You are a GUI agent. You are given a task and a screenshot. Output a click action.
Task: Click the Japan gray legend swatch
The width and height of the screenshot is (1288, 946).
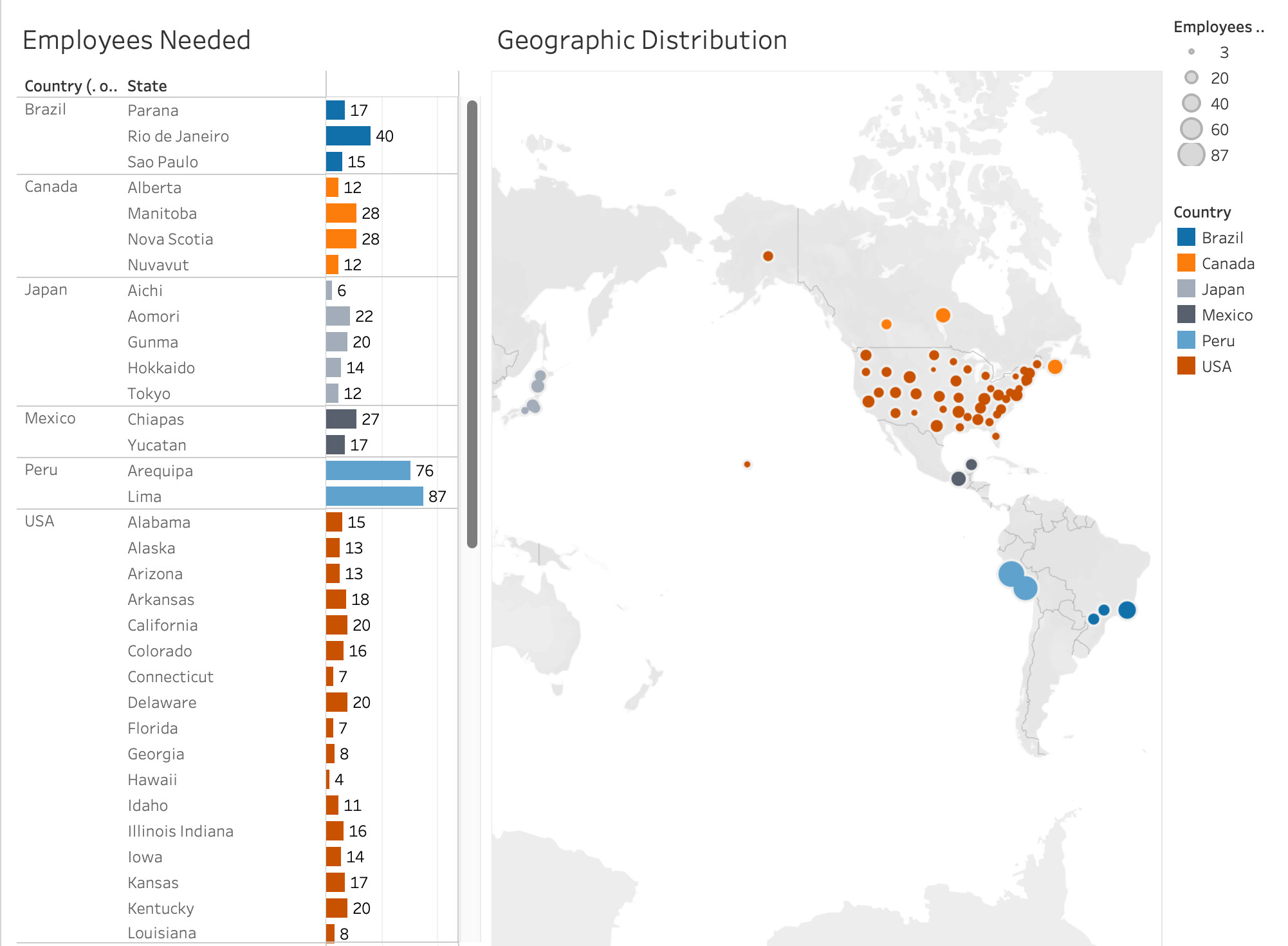tap(1186, 289)
